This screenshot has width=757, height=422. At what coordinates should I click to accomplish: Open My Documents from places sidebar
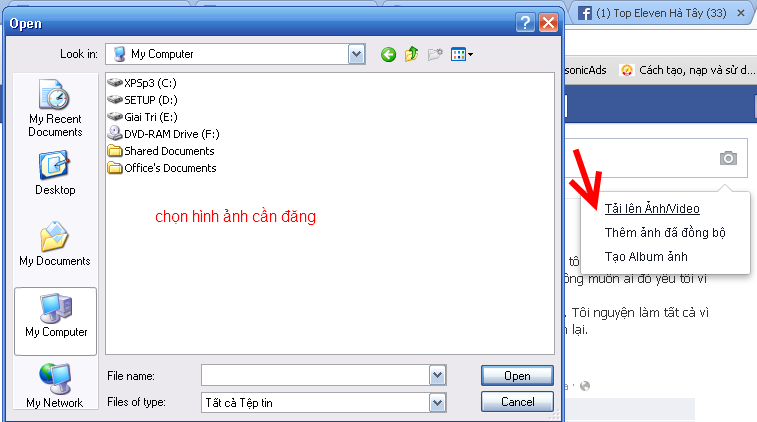coord(55,244)
